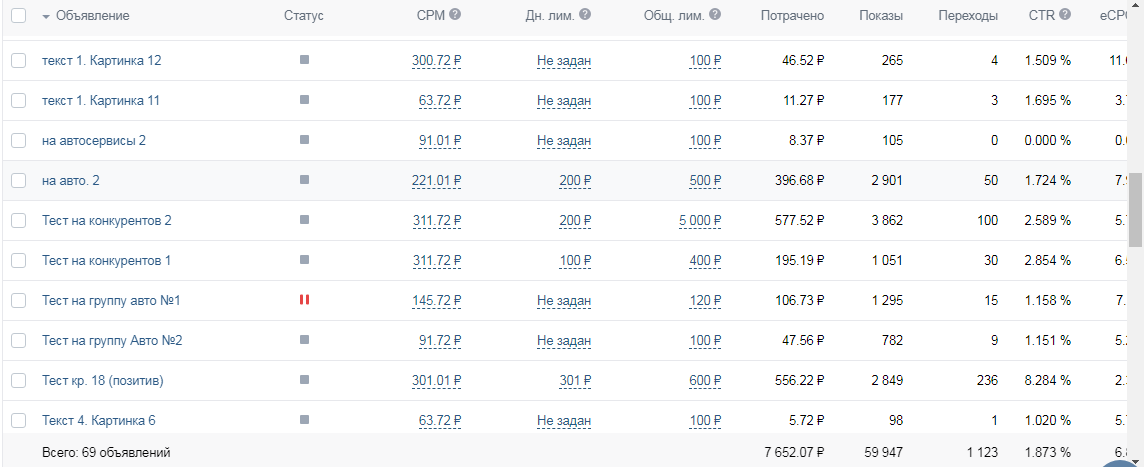1144x467 pixels.
Task: Click stopped status square for на авто. 2
Action: click(x=304, y=180)
